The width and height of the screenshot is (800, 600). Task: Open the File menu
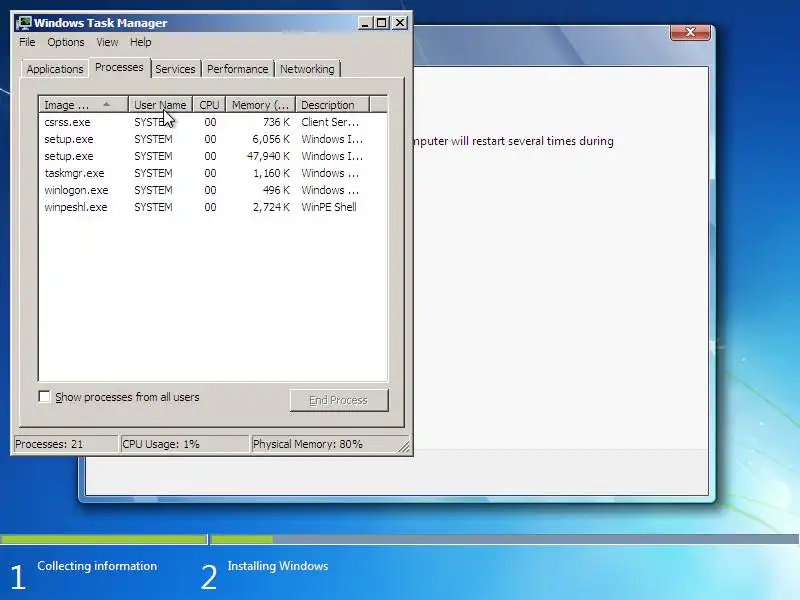tap(27, 42)
